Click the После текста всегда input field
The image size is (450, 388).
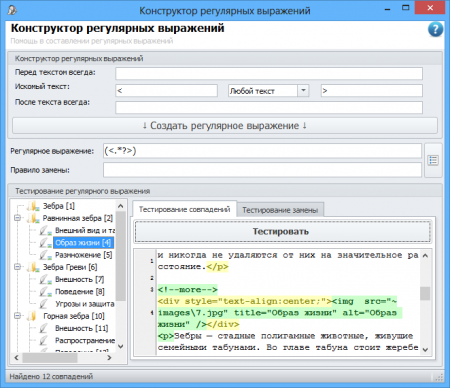tap(269, 108)
